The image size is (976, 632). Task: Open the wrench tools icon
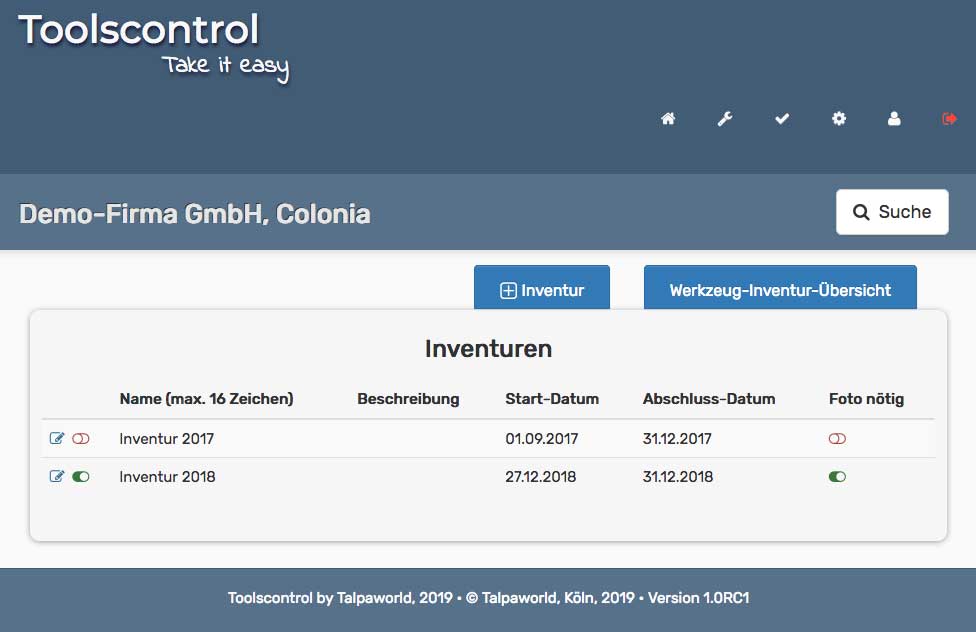pos(725,118)
